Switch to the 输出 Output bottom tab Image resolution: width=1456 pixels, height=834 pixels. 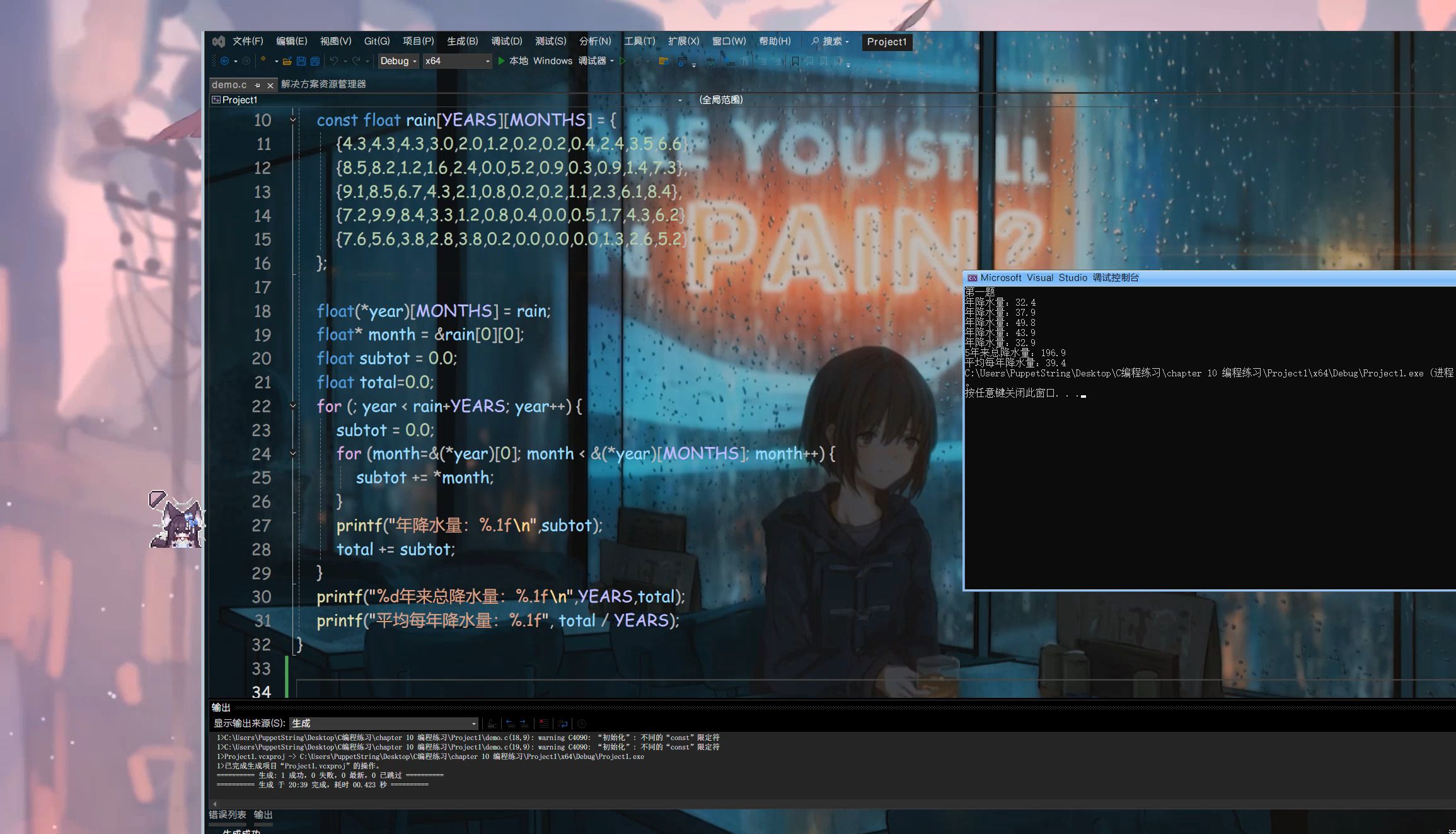click(x=263, y=814)
